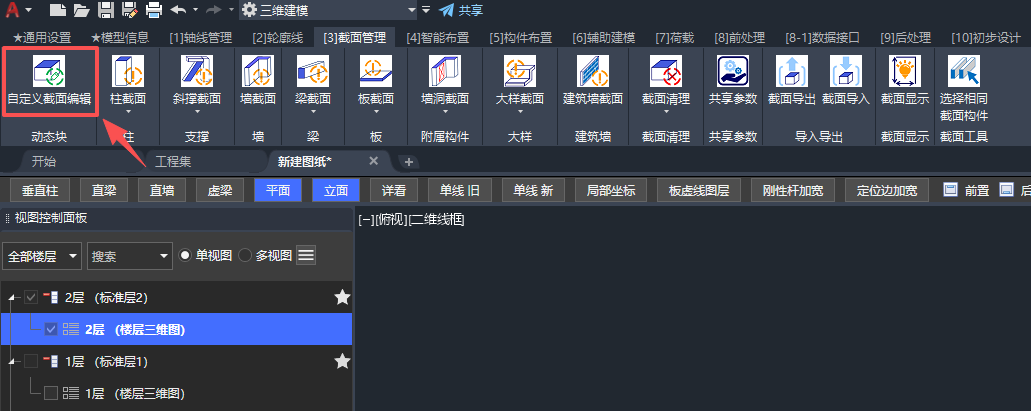Toggle 截面显示 section display

(905, 80)
